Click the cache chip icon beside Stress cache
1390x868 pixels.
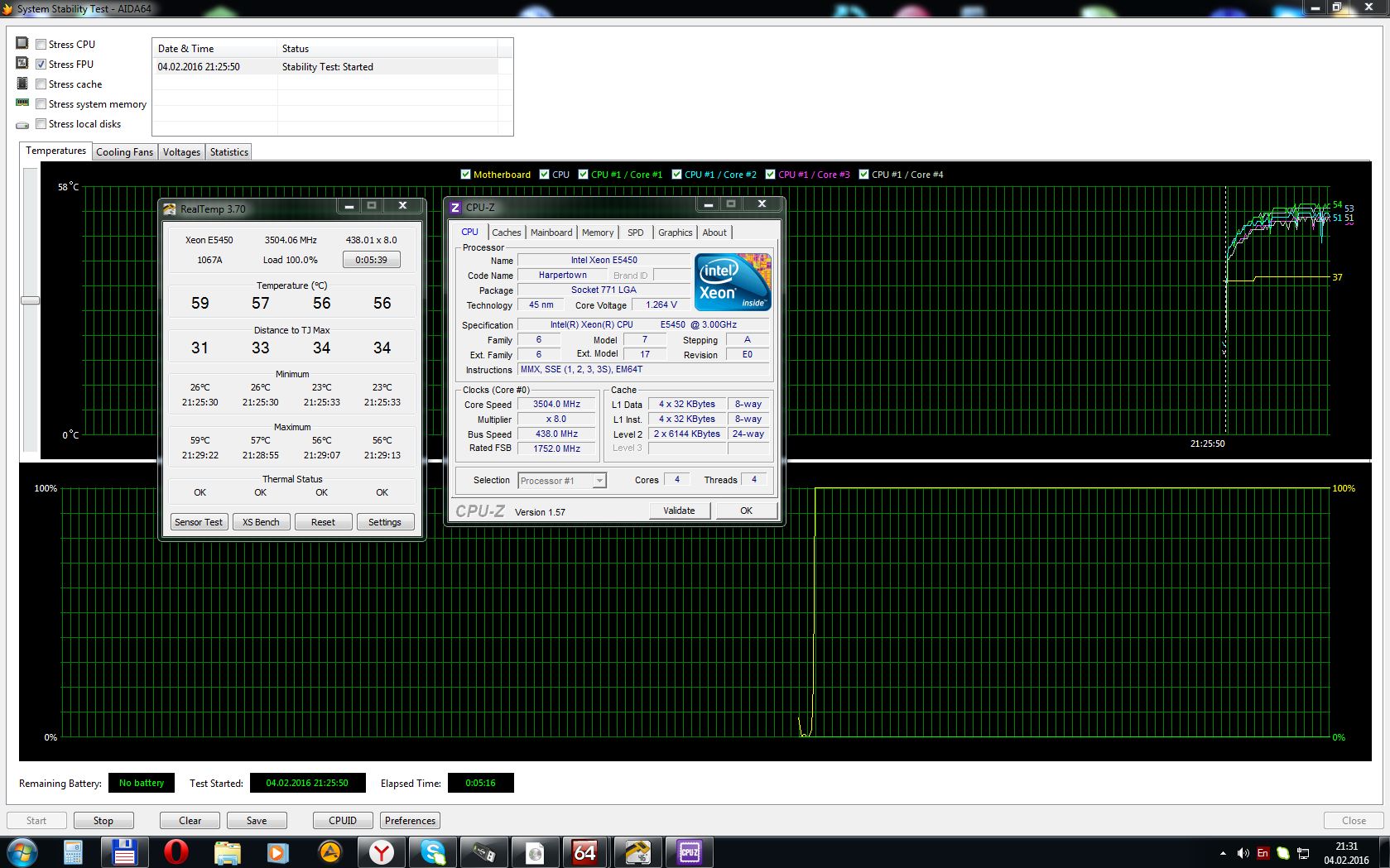[22, 83]
